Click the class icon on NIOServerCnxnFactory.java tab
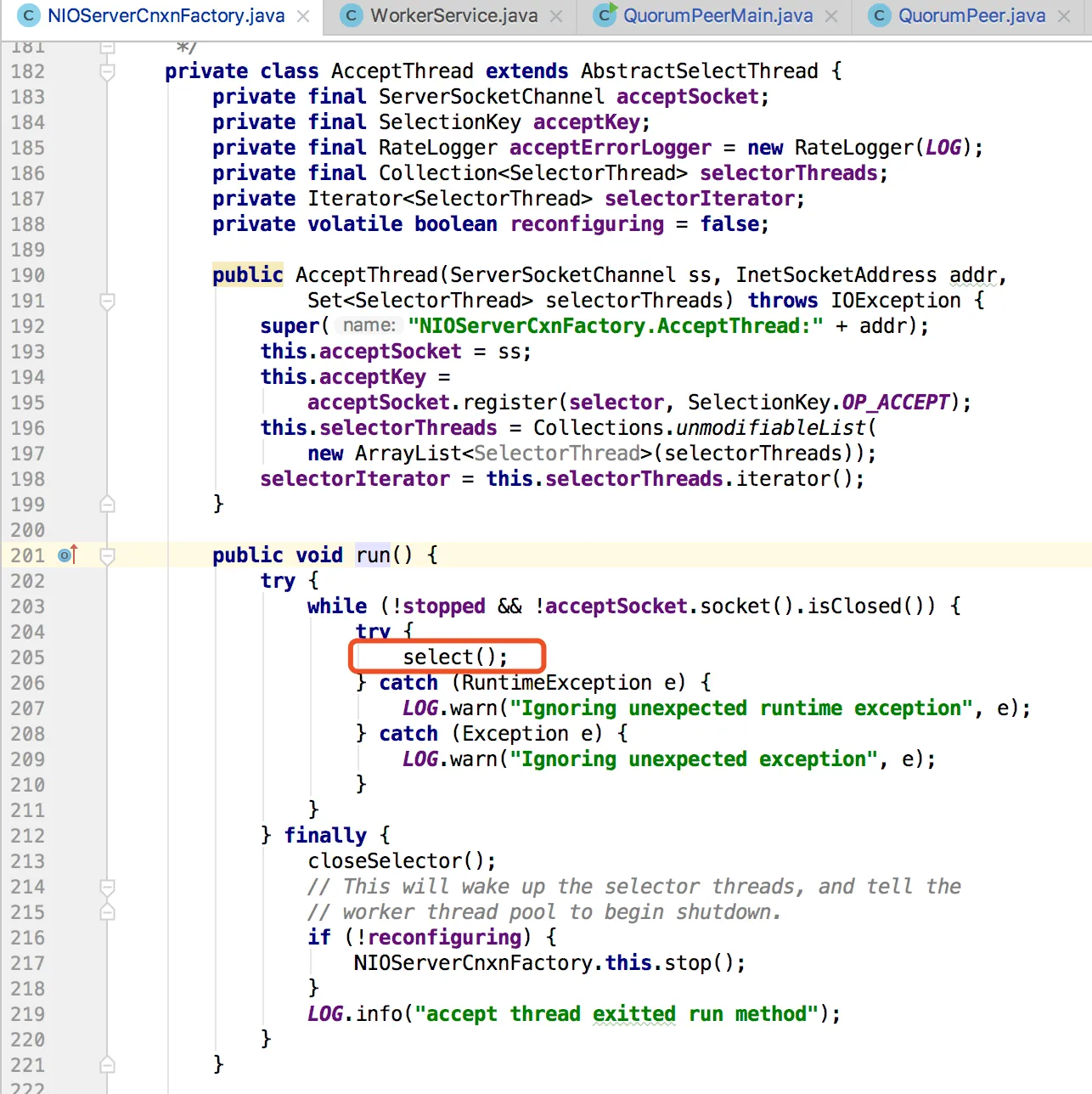This screenshot has width=1092, height=1094. click(29, 15)
